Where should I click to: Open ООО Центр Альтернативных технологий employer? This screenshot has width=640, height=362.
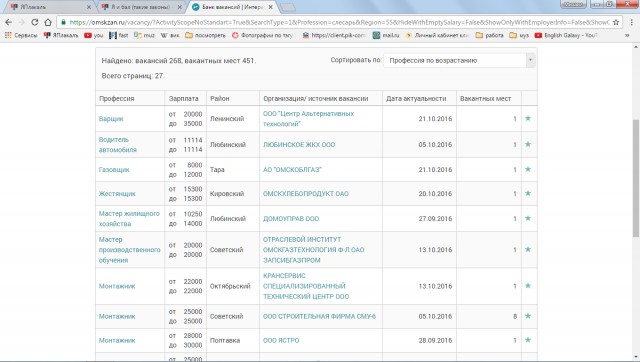tap(309, 119)
